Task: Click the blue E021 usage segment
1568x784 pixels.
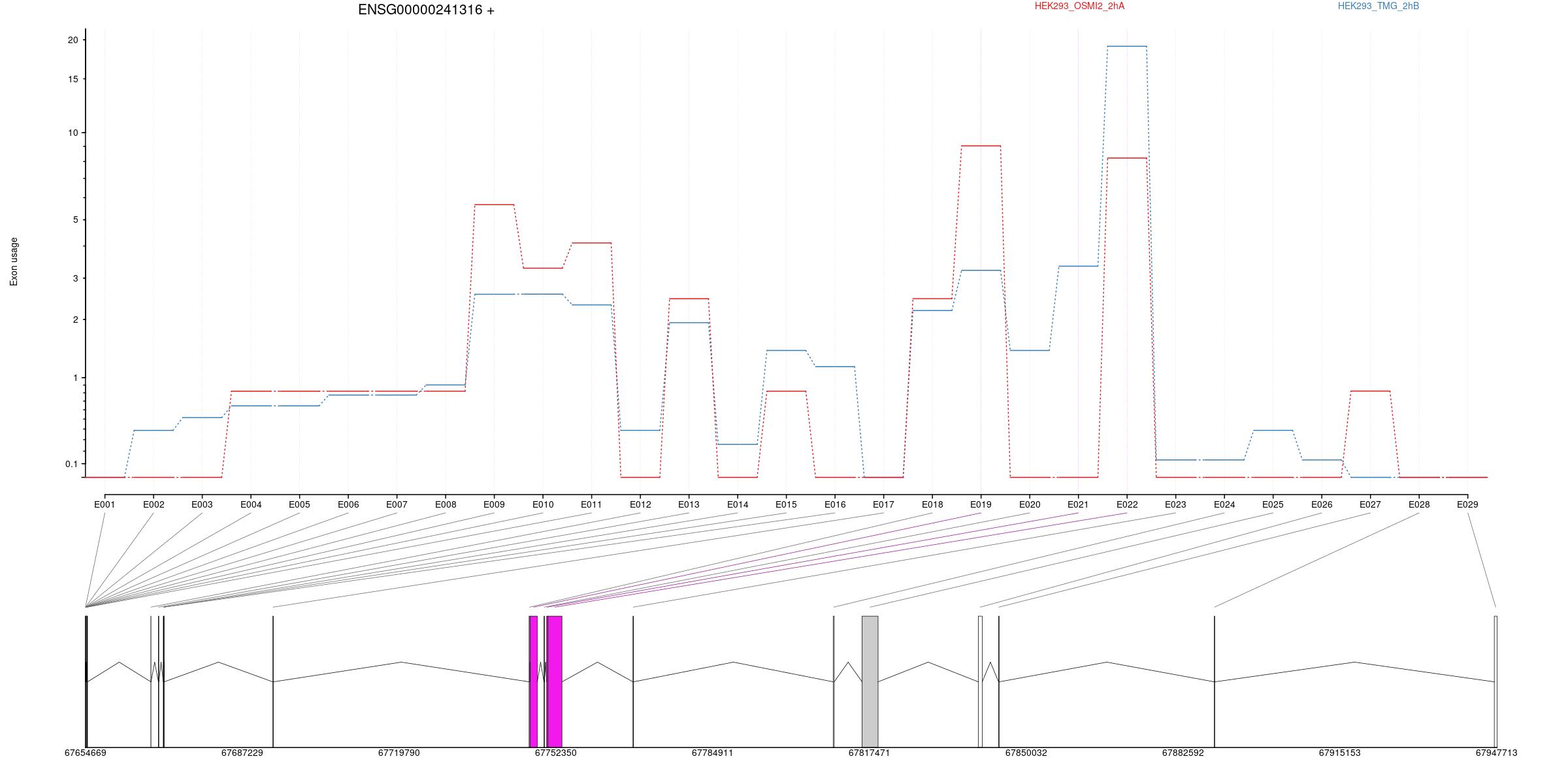Action: pyautogui.click(x=1078, y=266)
